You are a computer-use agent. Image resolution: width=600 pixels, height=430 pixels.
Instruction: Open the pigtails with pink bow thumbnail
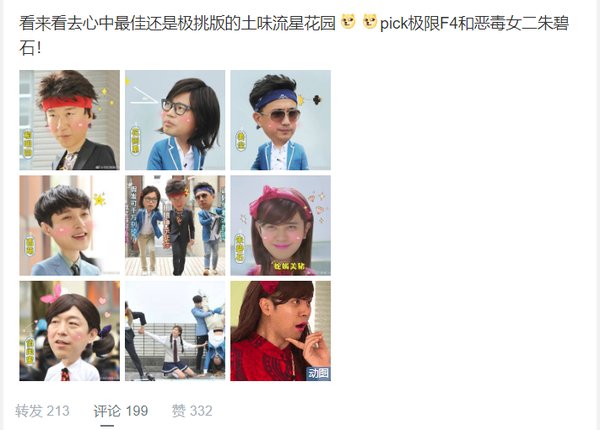(x=70, y=331)
